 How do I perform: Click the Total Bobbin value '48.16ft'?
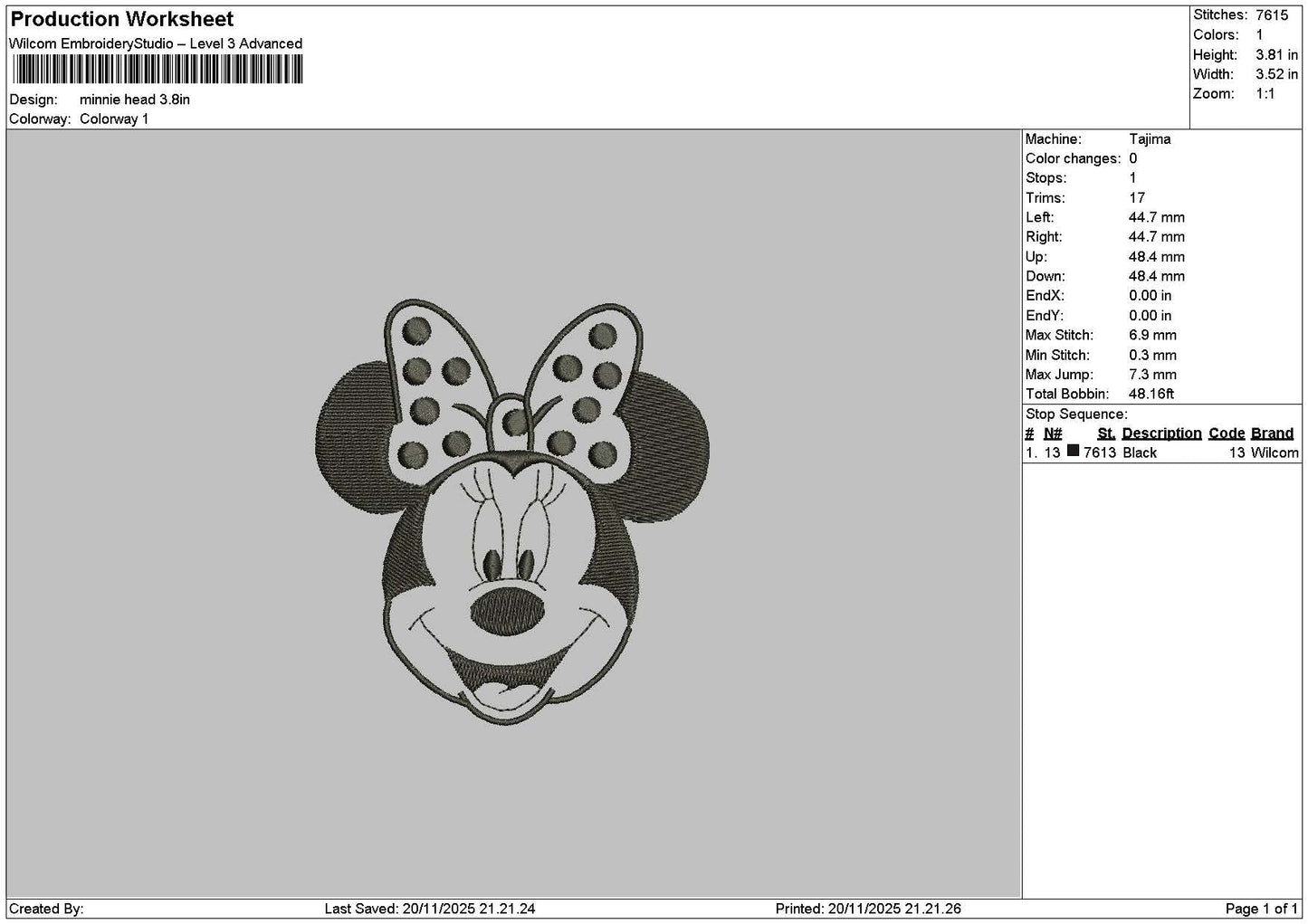[x=1151, y=394]
